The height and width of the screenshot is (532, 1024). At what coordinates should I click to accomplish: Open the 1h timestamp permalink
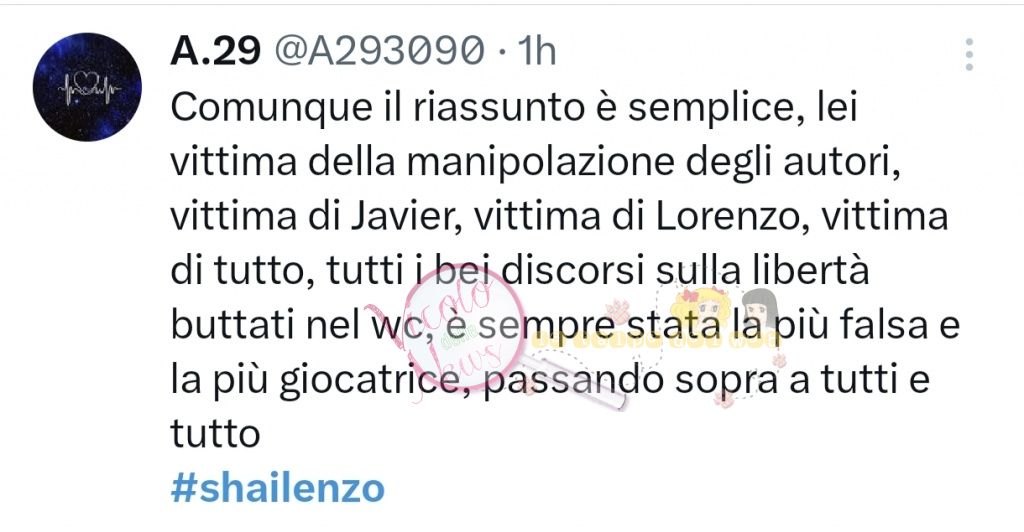pos(536,50)
